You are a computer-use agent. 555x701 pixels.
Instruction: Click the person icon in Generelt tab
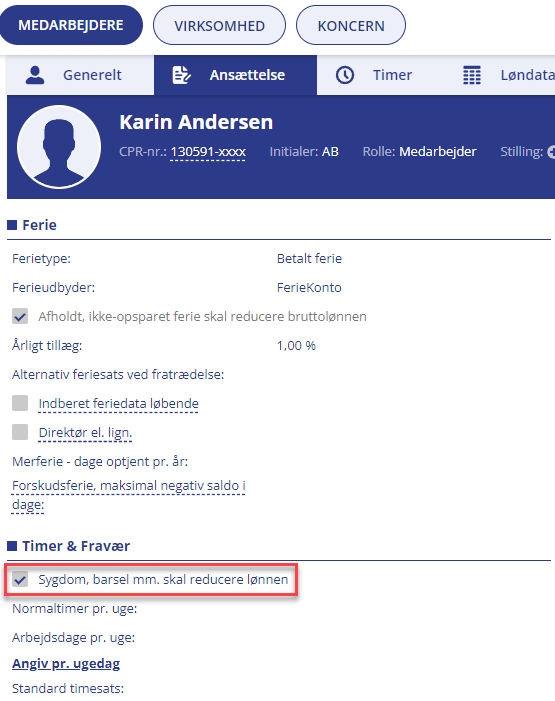click(x=35, y=75)
